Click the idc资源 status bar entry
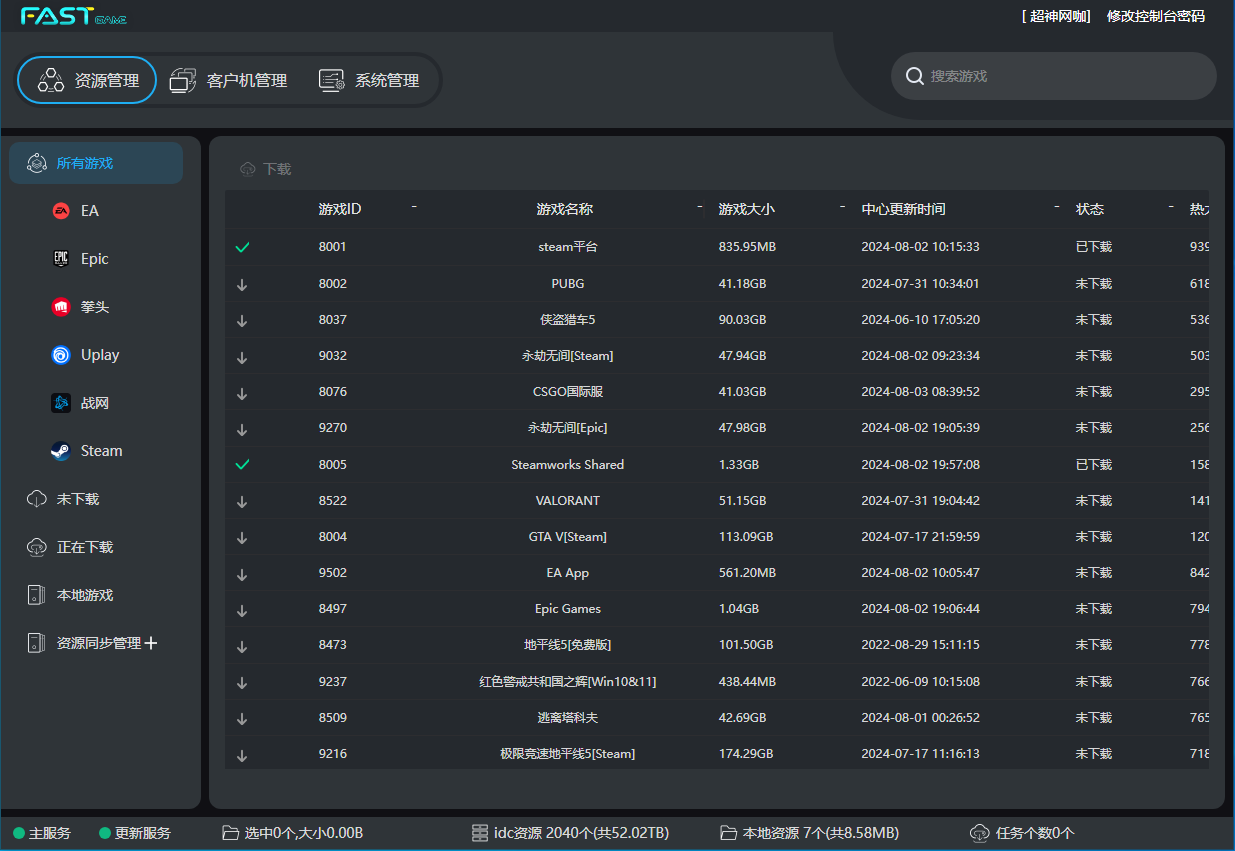The image size is (1235, 851). point(571,833)
